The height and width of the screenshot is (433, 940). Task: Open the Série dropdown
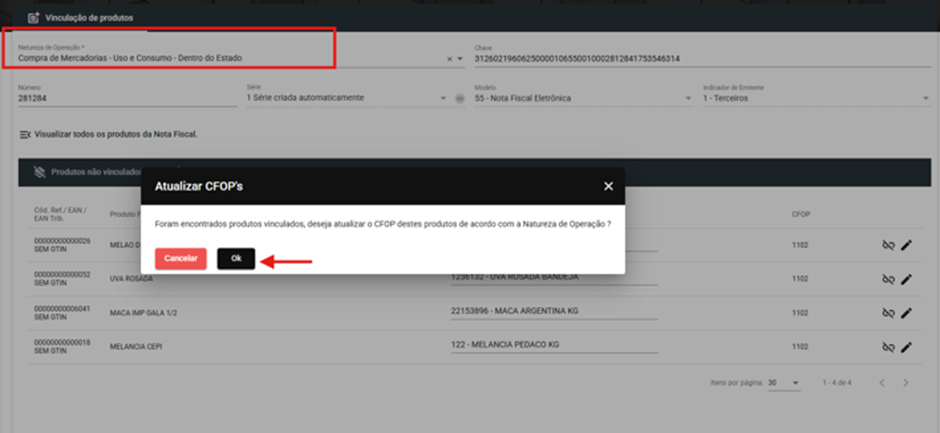tap(443, 98)
